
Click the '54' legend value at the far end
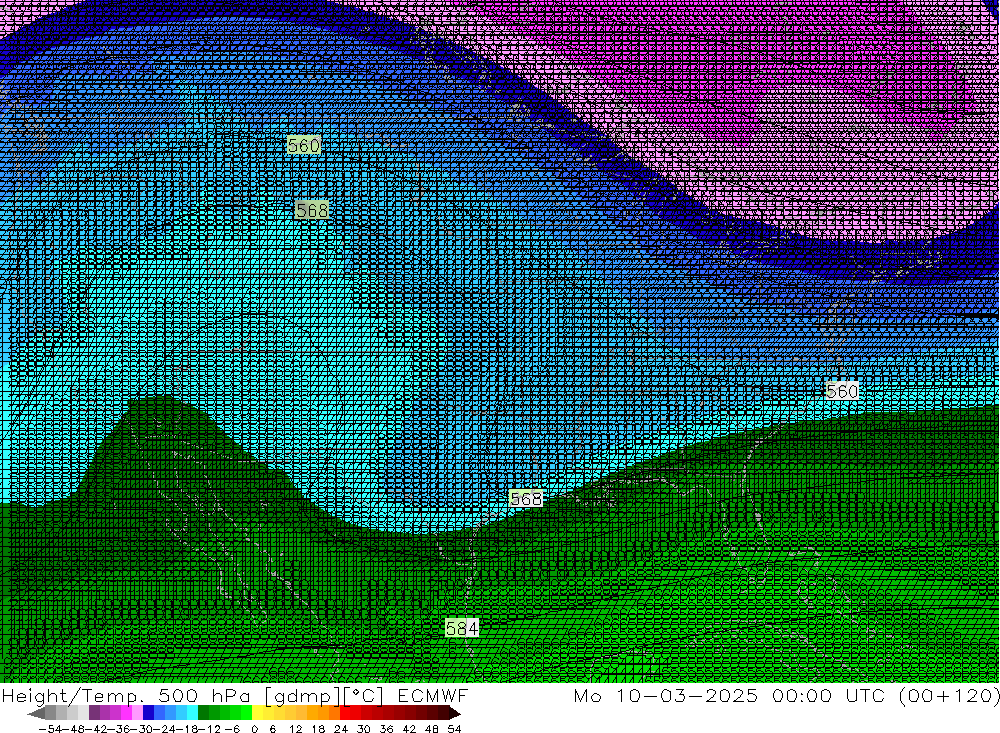[454, 729]
